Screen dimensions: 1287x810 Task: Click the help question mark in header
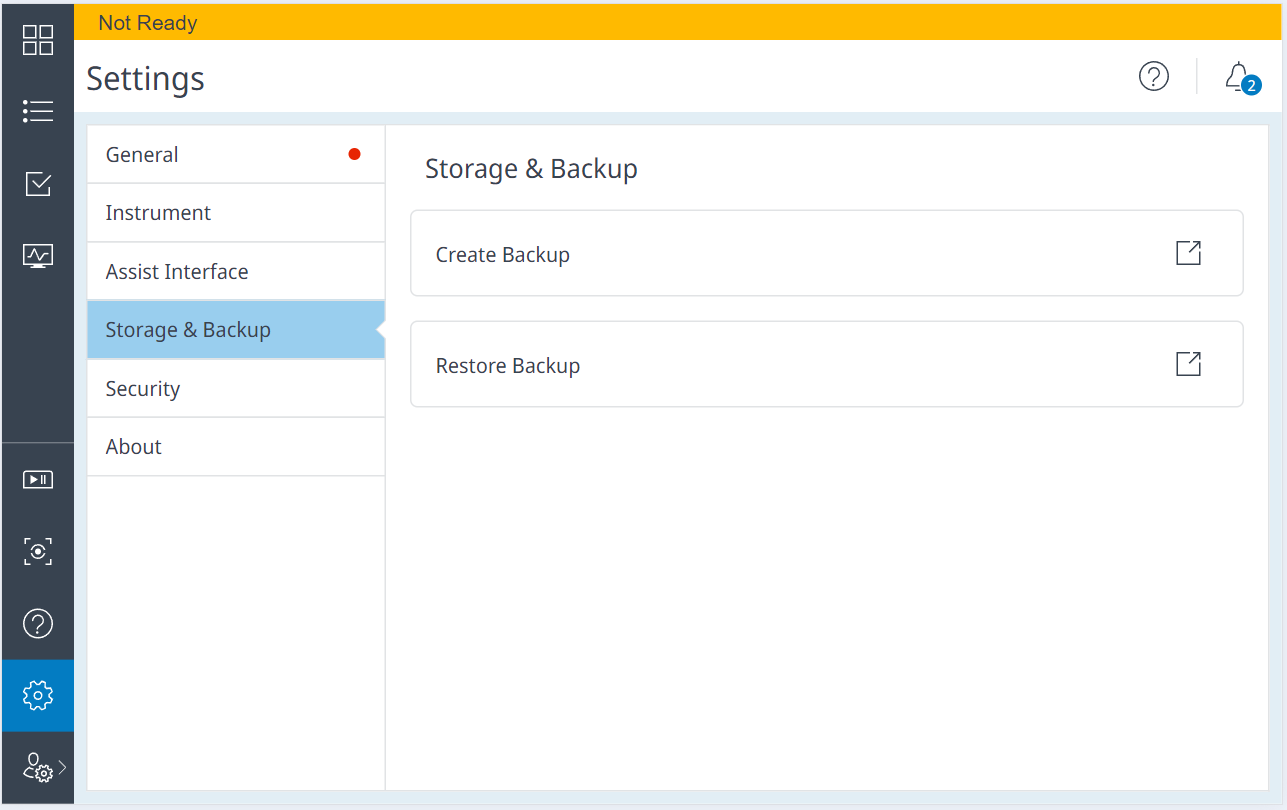click(x=1154, y=76)
